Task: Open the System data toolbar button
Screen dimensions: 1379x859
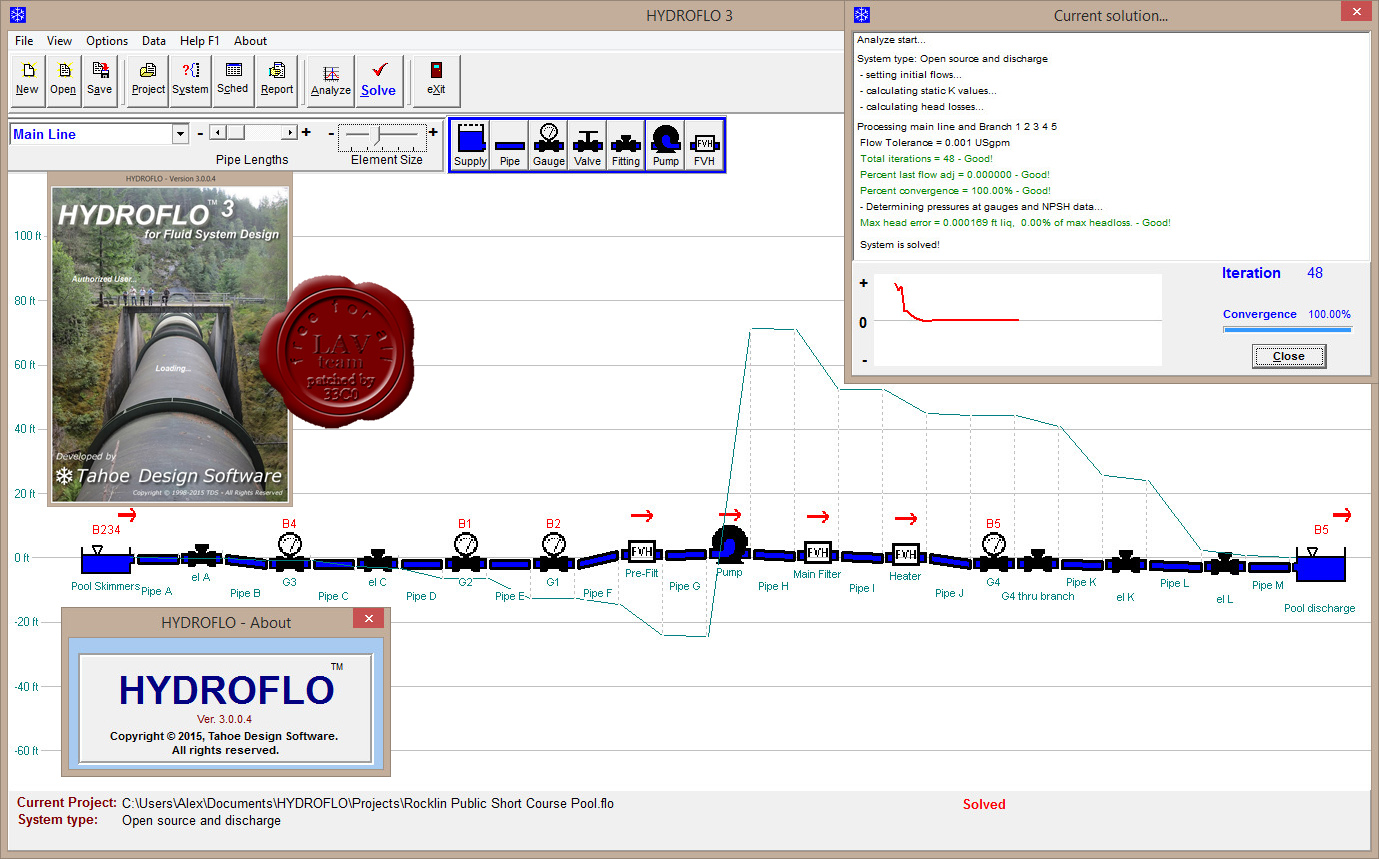Action: click(190, 79)
